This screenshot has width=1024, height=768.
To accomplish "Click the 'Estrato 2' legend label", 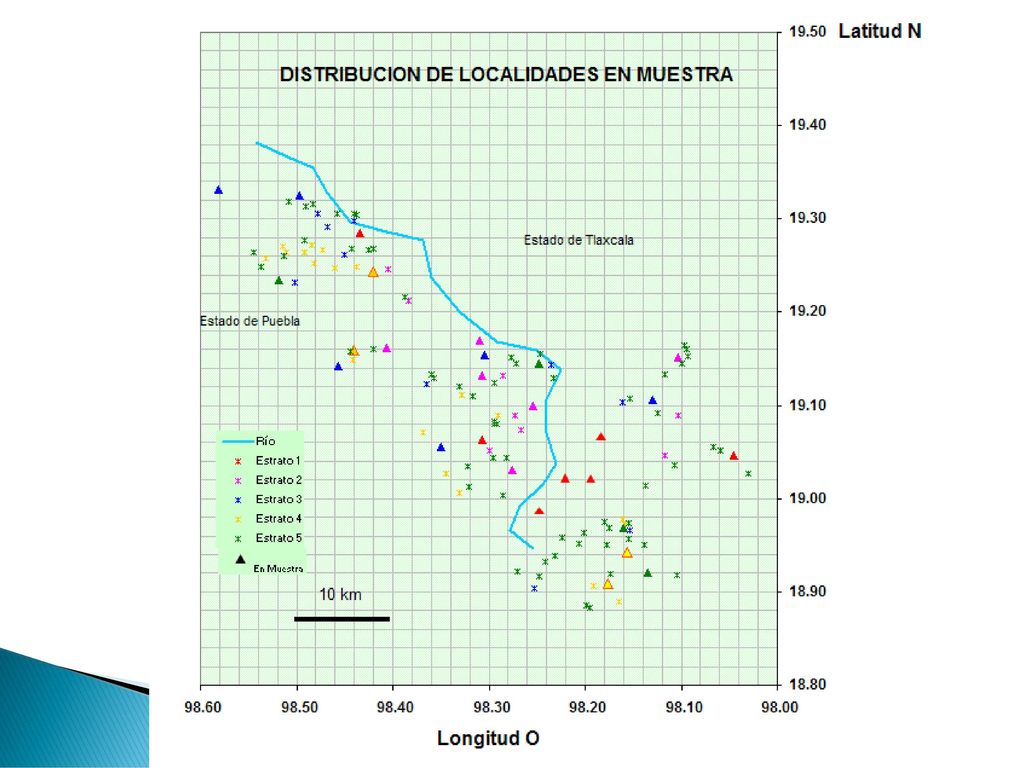I will pyautogui.click(x=279, y=480).
